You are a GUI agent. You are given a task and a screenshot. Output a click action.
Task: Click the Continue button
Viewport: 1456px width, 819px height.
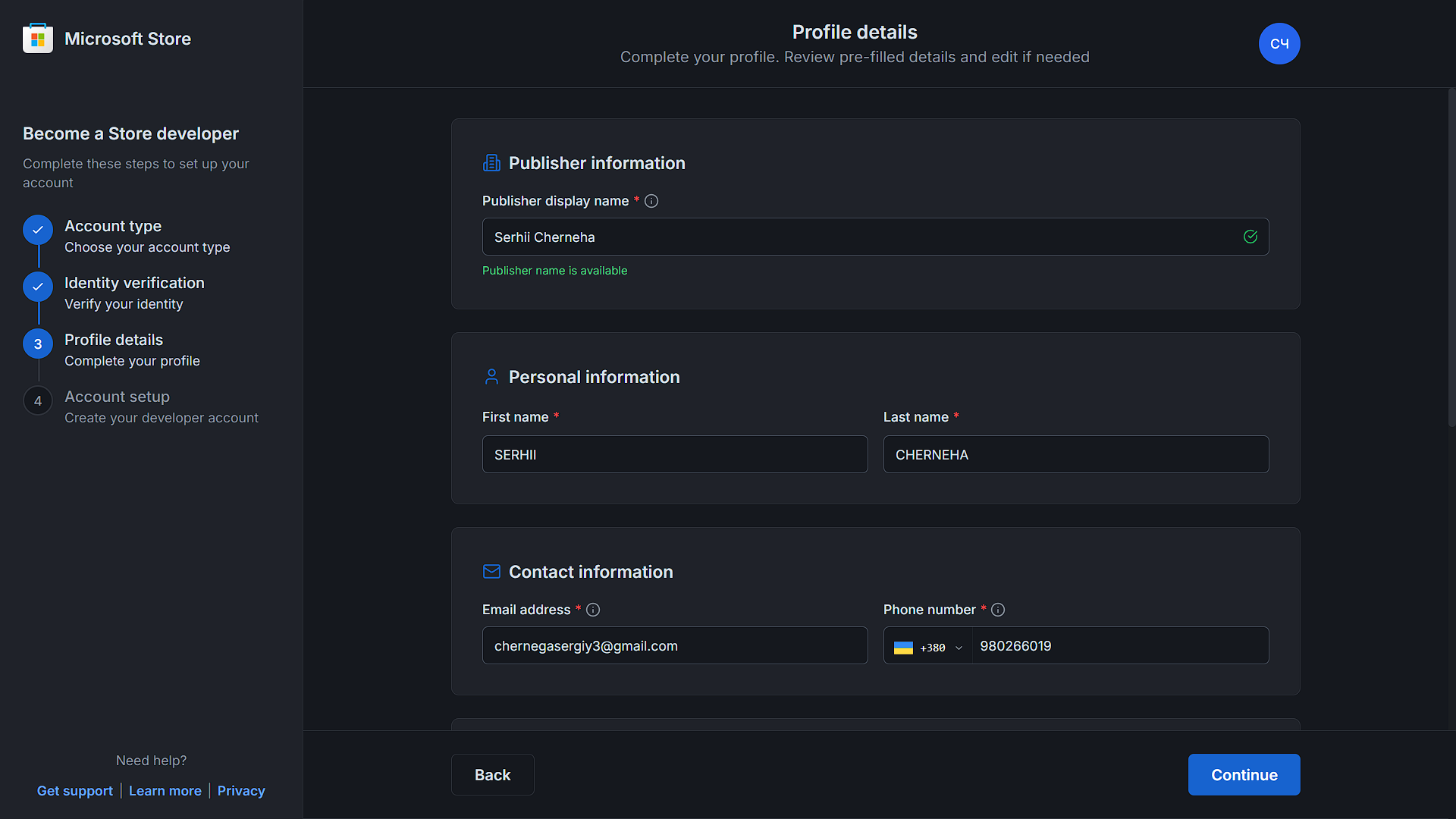tap(1244, 774)
